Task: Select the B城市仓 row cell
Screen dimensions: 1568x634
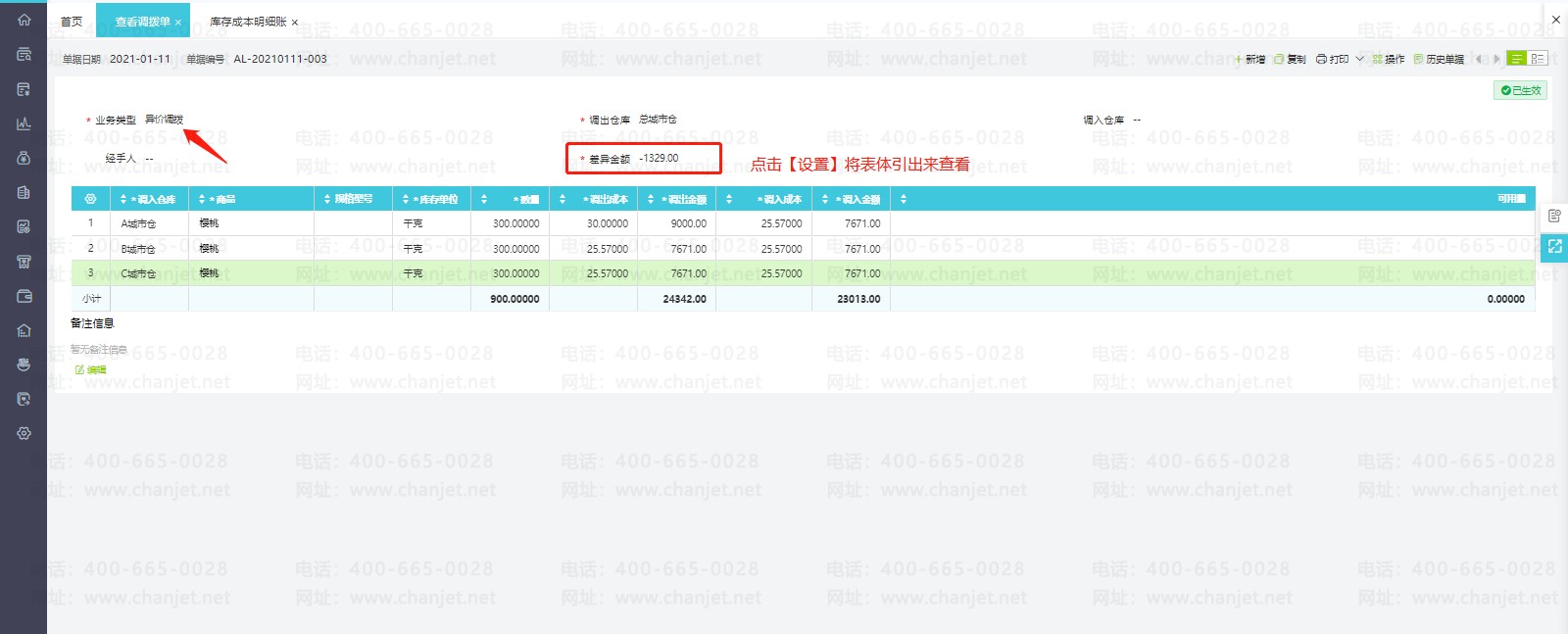Action: tap(149, 249)
